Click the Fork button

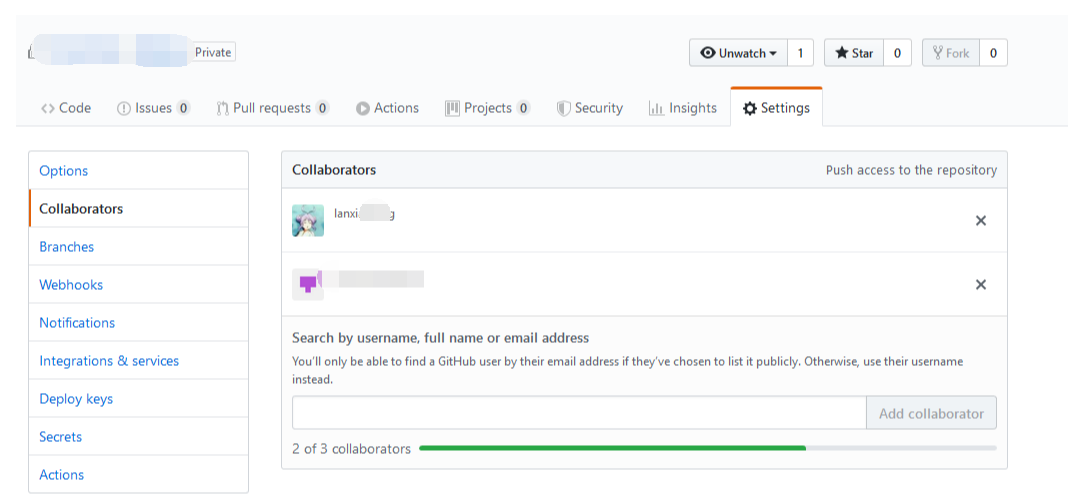[x=951, y=52]
